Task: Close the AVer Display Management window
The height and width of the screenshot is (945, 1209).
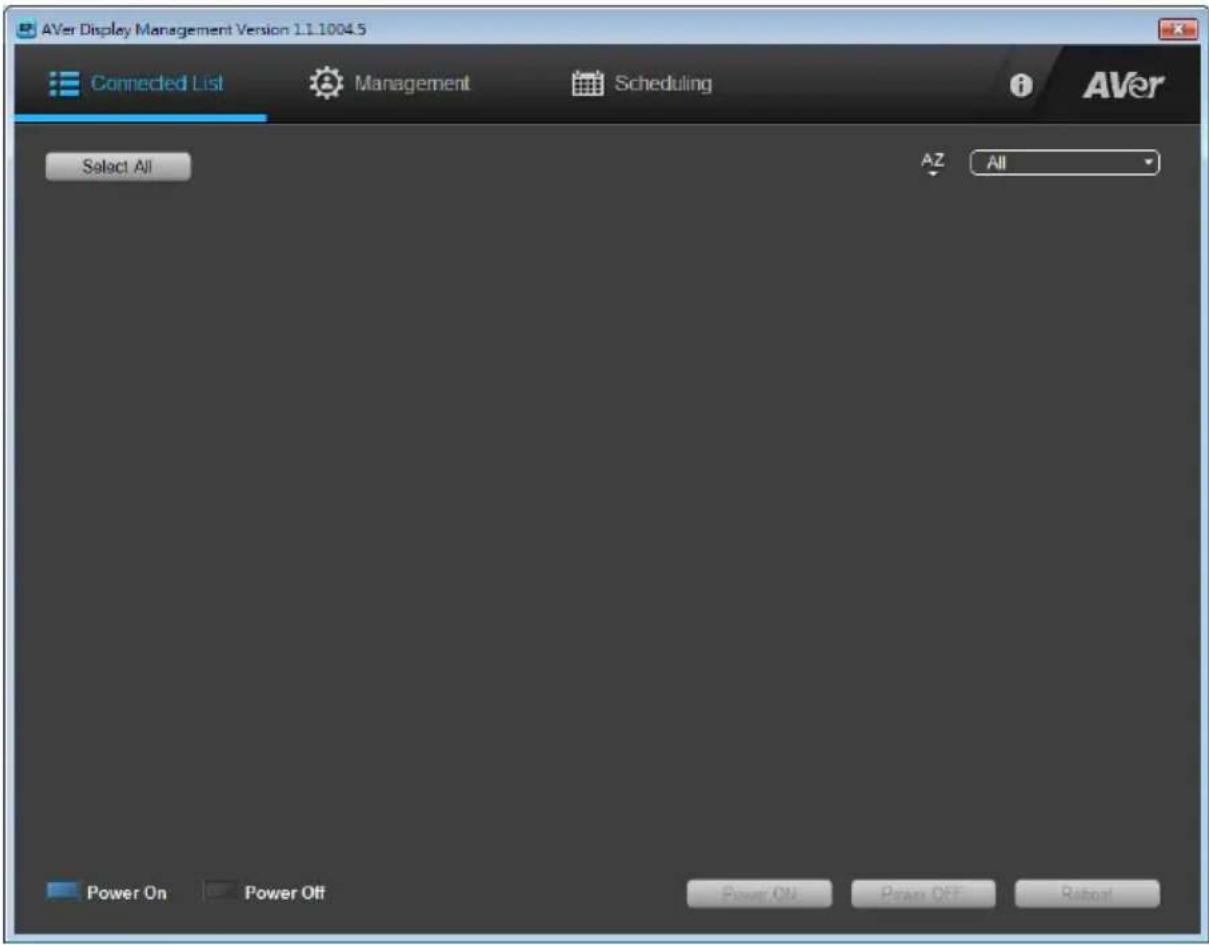Action: point(1177,30)
